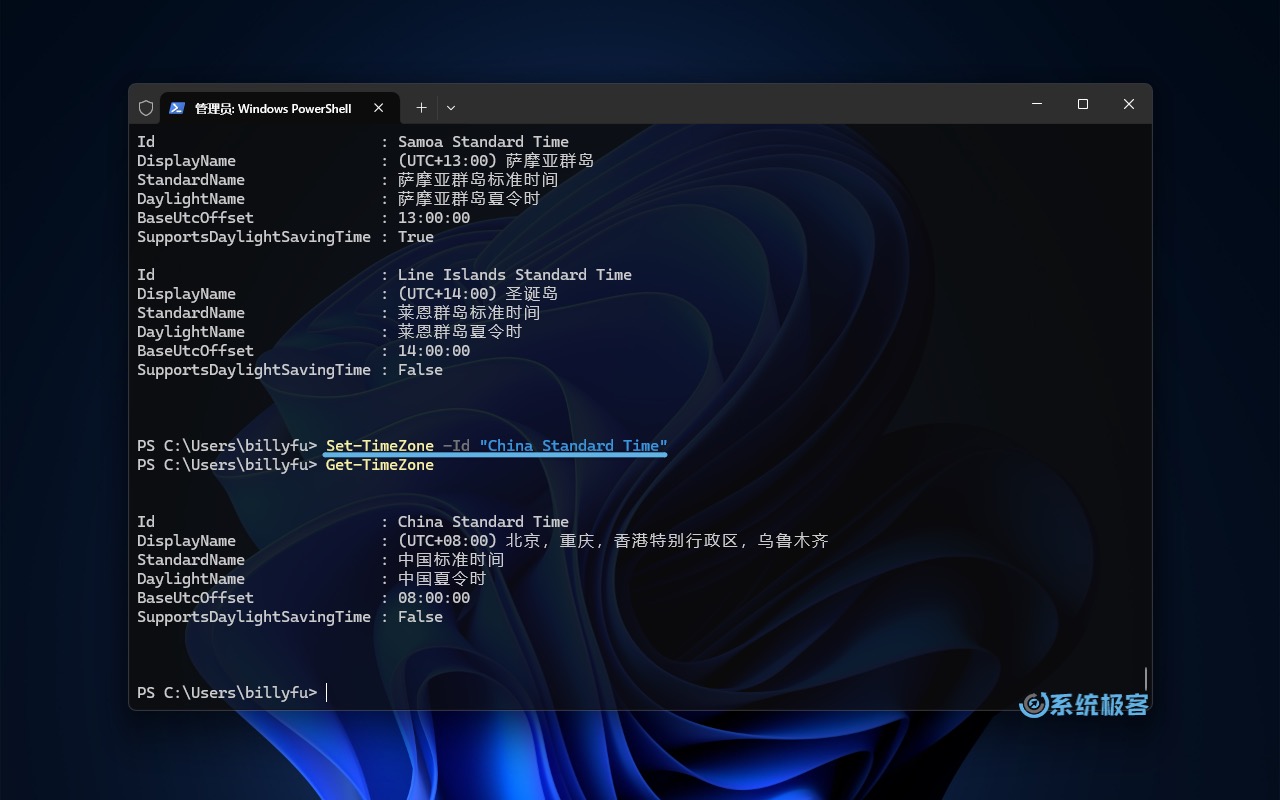The image size is (1280, 800).
Task: Click the Line Islands Standard Time value
Action: 514,275
